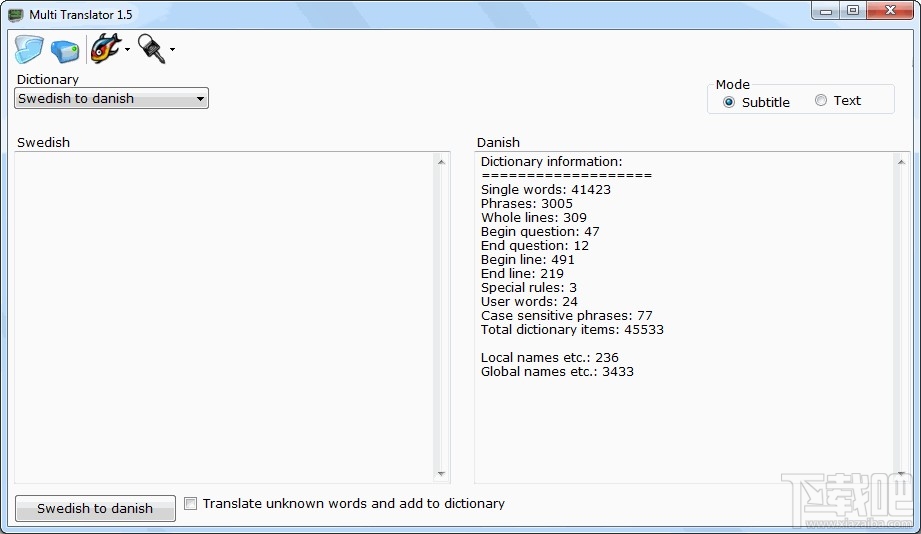Click the blue save disk icon
The height and width of the screenshot is (534, 921).
pos(65,51)
